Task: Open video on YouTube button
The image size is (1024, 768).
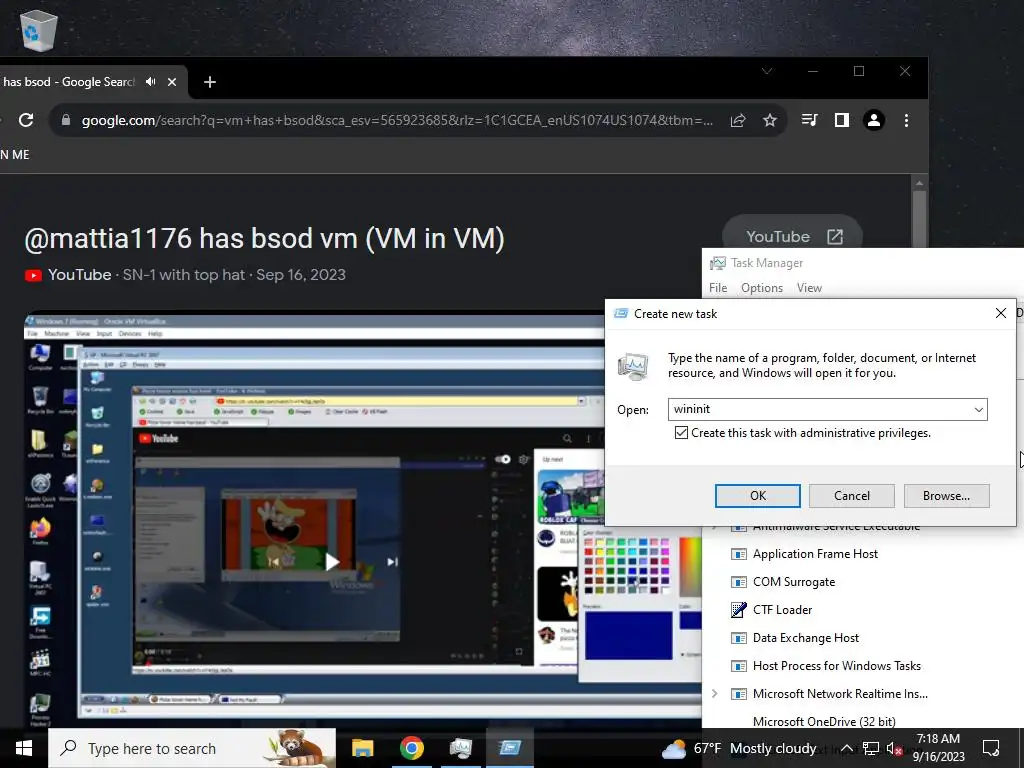Action: click(793, 236)
